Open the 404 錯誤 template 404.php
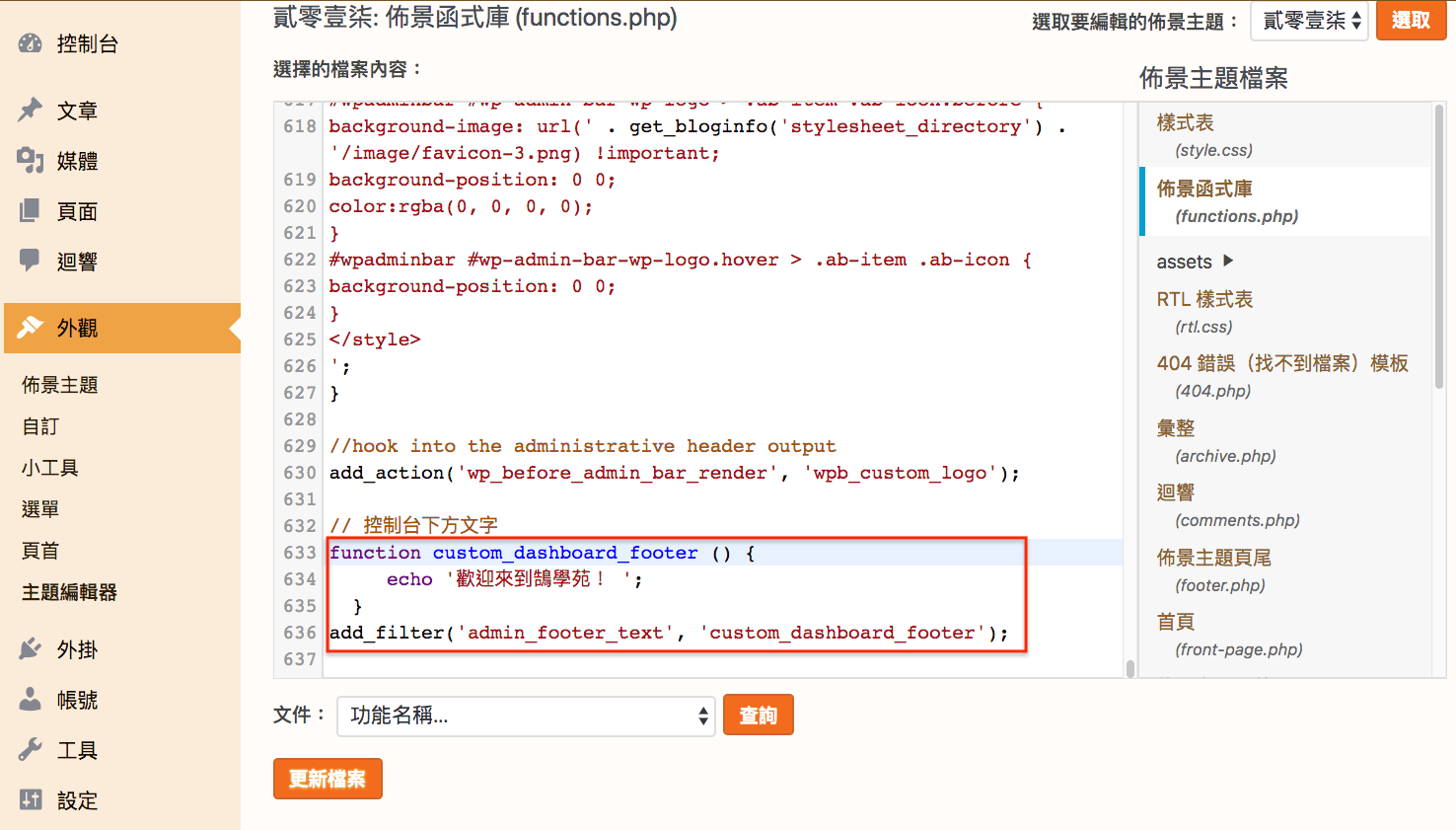This screenshot has height=830, width=1456. tap(1282, 377)
